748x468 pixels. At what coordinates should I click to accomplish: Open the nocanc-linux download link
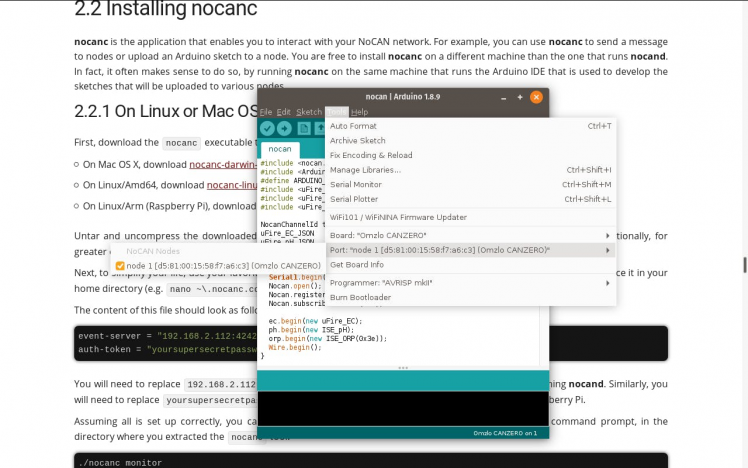pos(232,185)
